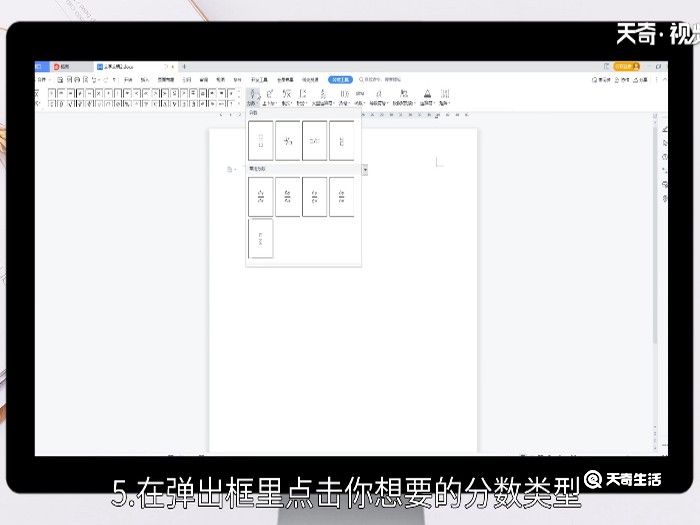The width and height of the screenshot is (700, 525).
Task: Click the paragraph layout icon beside page
Action: (x=230, y=169)
